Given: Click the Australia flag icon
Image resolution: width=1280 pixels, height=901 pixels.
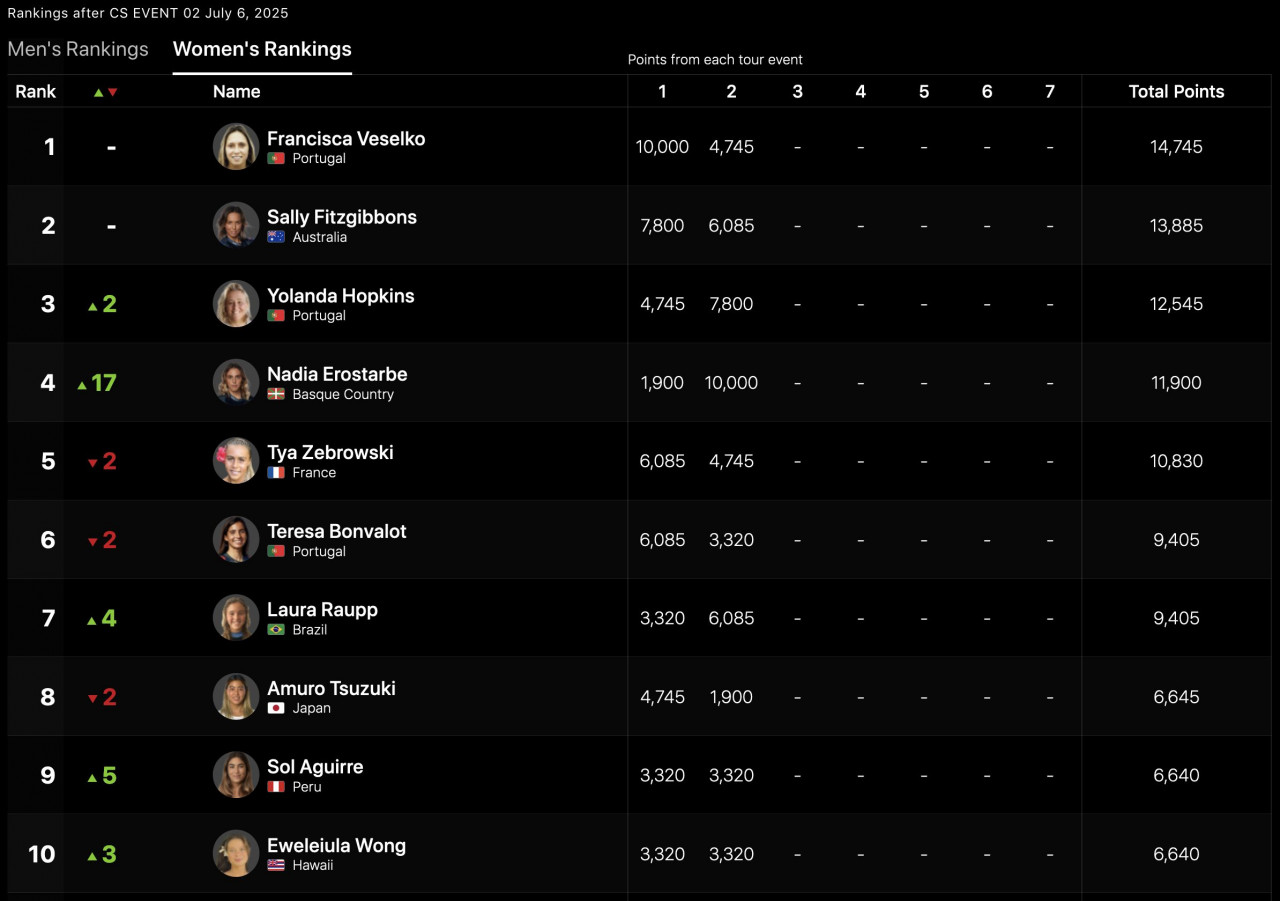Looking at the screenshot, I should (276, 237).
